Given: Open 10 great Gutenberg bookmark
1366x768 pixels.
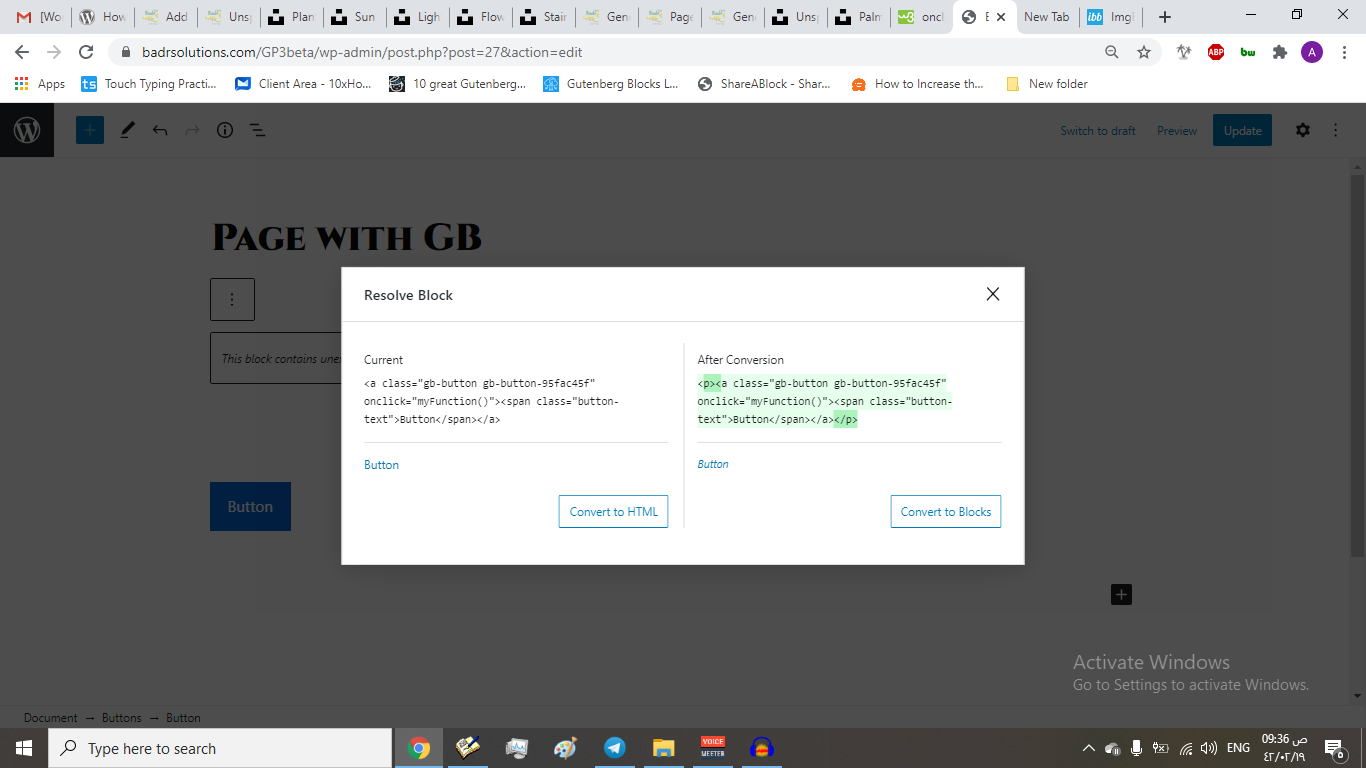Looking at the screenshot, I should [x=458, y=84].
